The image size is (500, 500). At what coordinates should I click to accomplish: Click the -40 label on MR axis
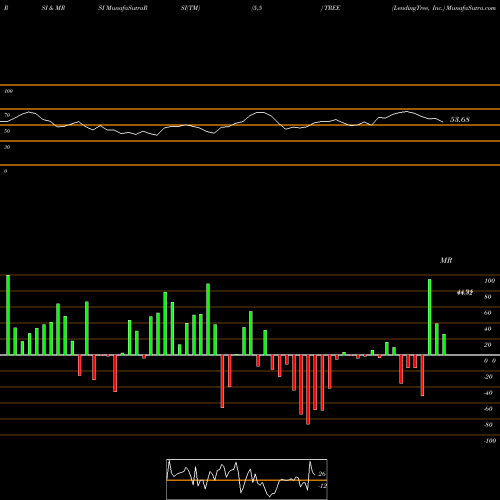tap(488, 393)
